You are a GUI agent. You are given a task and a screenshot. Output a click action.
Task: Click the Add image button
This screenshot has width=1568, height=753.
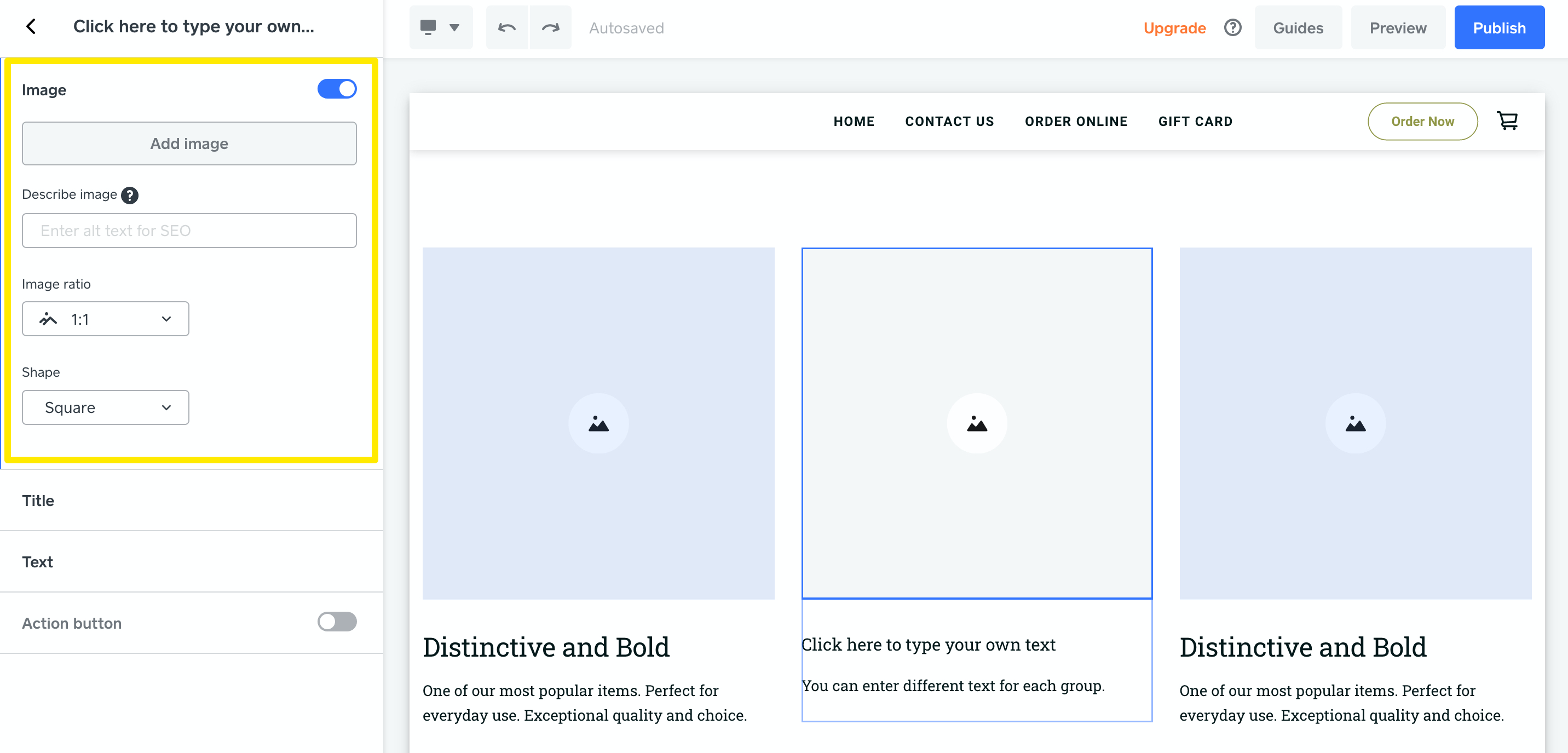click(x=189, y=143)
